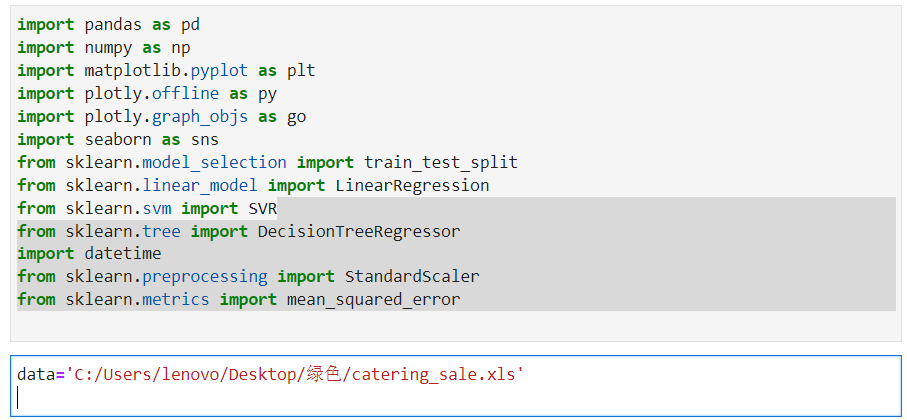The width and height of the screenshot is (907, 420).
Task: Click 'mean_squared_error' function name
Action: coord(374,300)
